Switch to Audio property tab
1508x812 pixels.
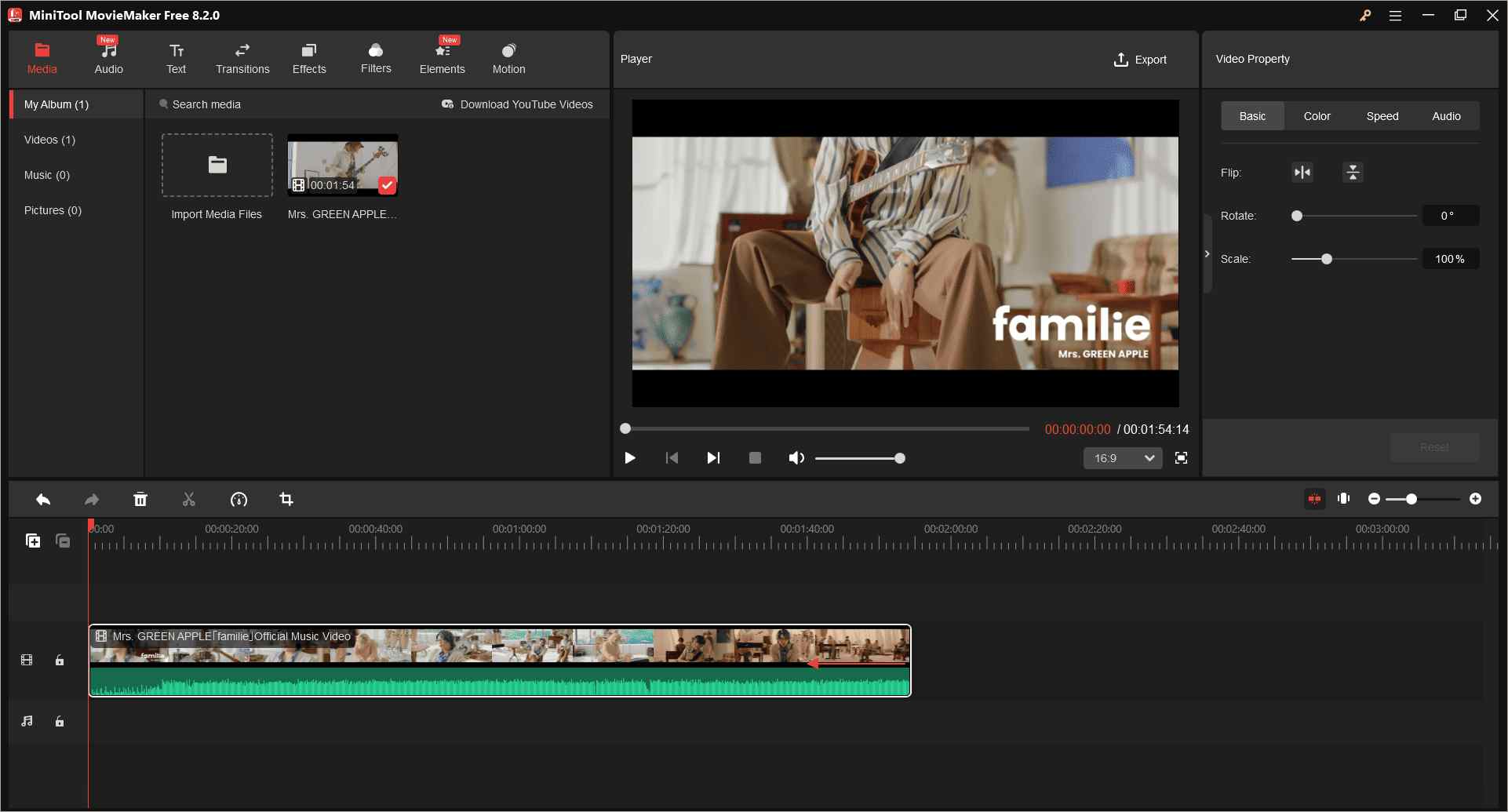tap(1446, 116)
